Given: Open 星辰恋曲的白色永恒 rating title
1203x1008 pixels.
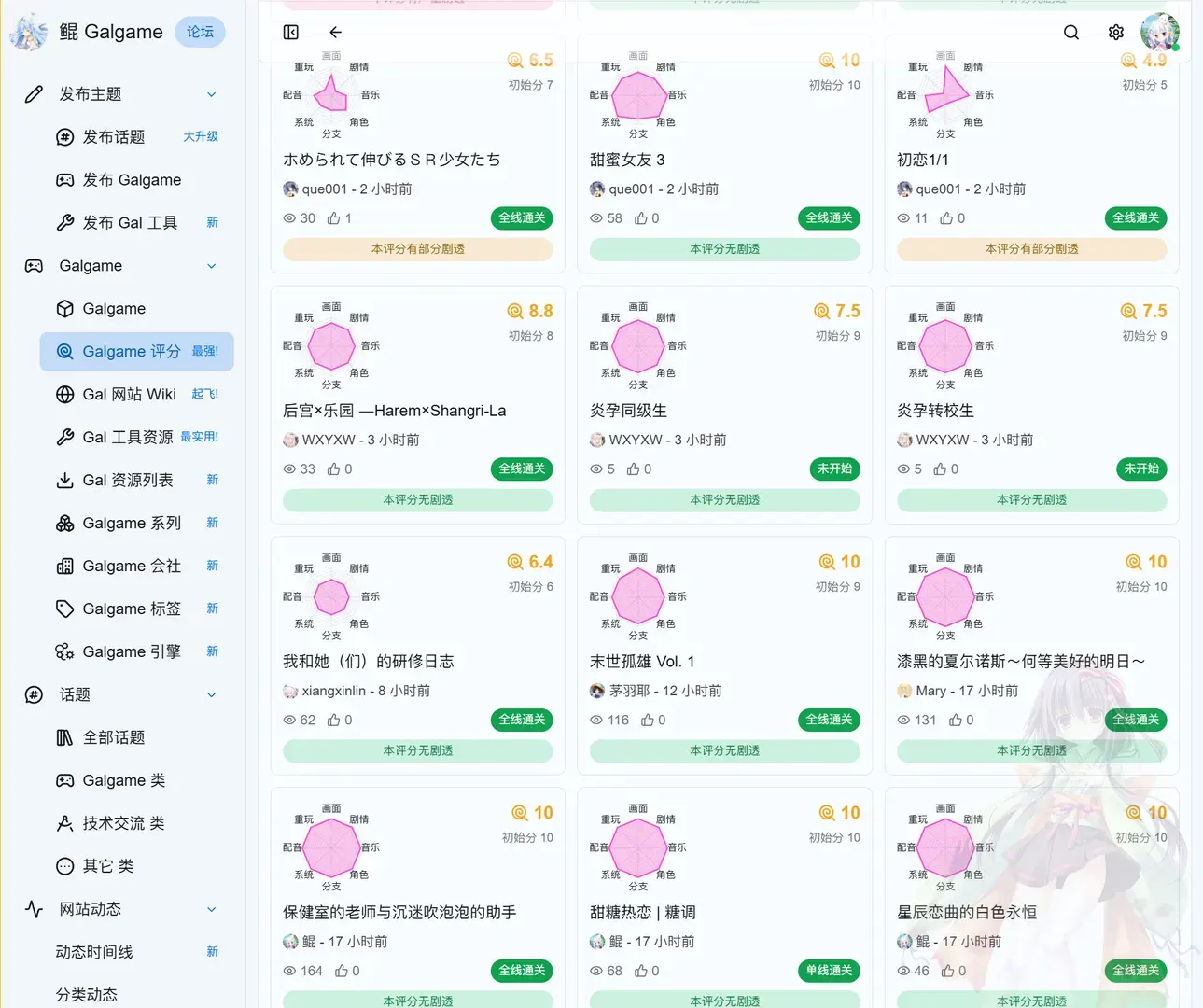Looking at the screenshot, I should point(967,914).
